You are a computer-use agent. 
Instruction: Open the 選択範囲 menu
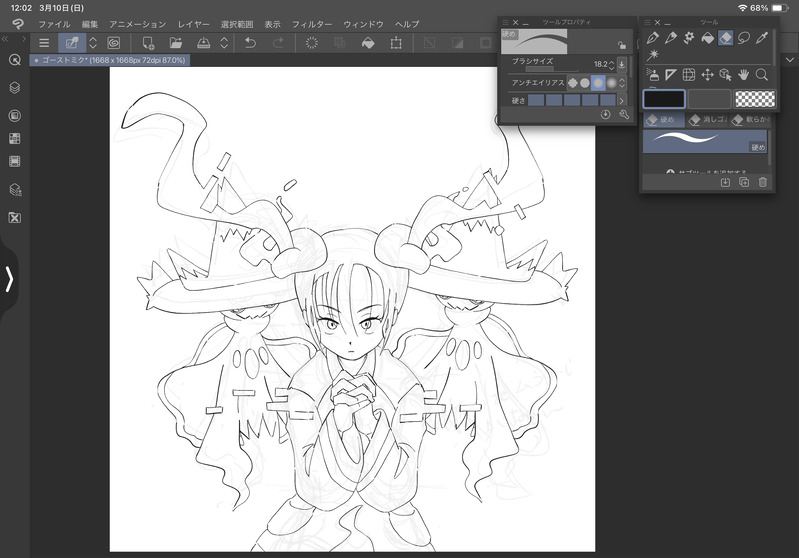[x=237, y=24]
